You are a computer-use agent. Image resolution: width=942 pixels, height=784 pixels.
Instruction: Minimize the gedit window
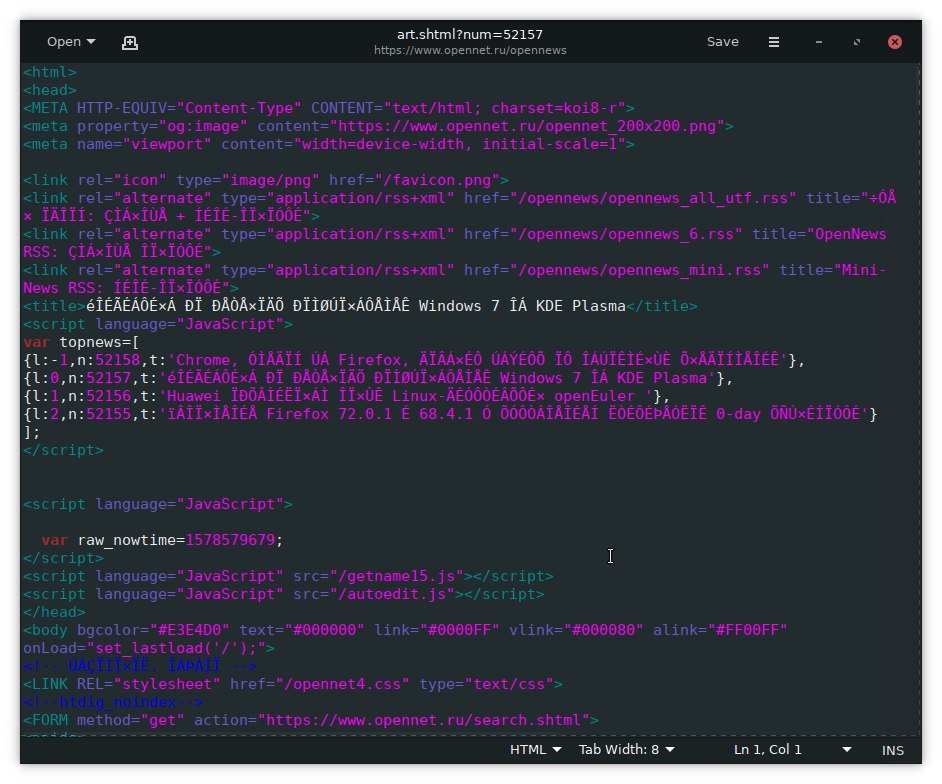(819, 42)
